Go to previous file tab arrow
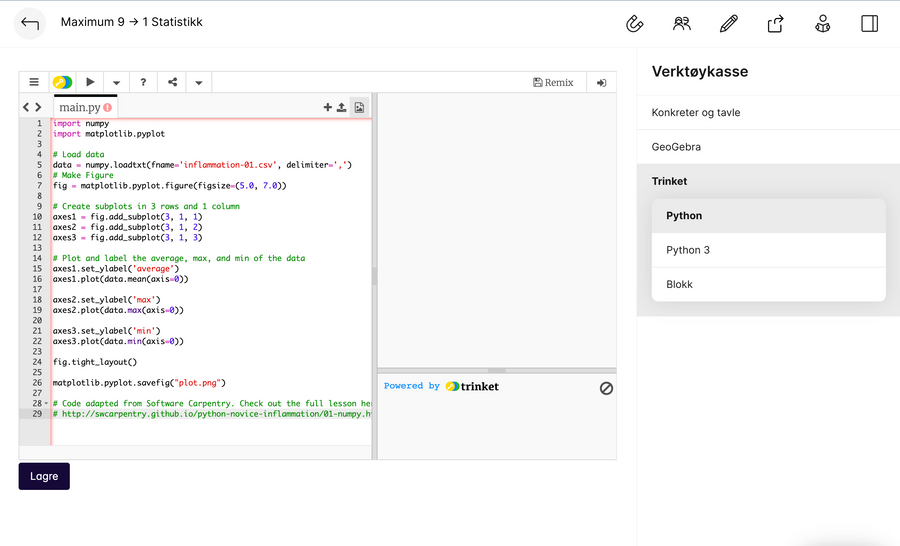Viewport: 900px width, 546px height. [26, 107]
